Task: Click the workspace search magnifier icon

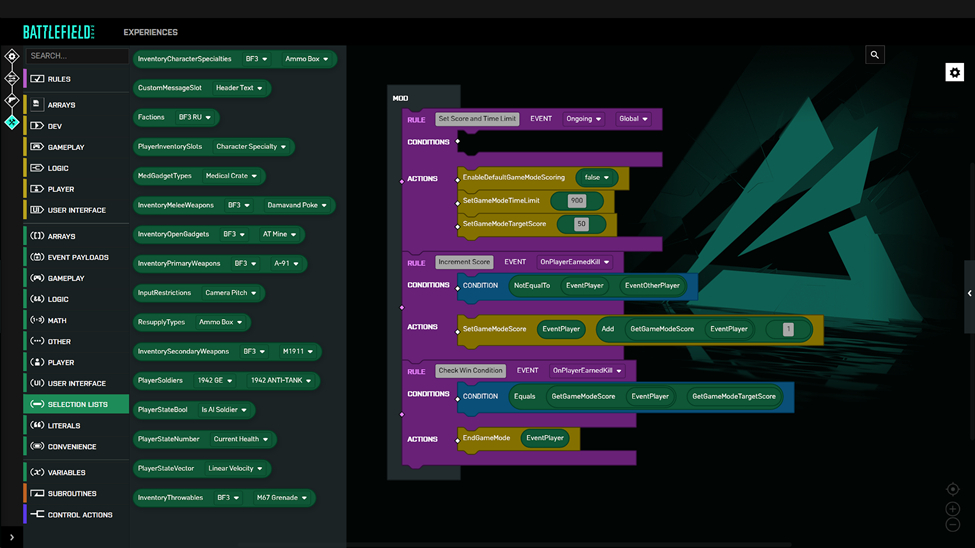Action: [875, 55]
